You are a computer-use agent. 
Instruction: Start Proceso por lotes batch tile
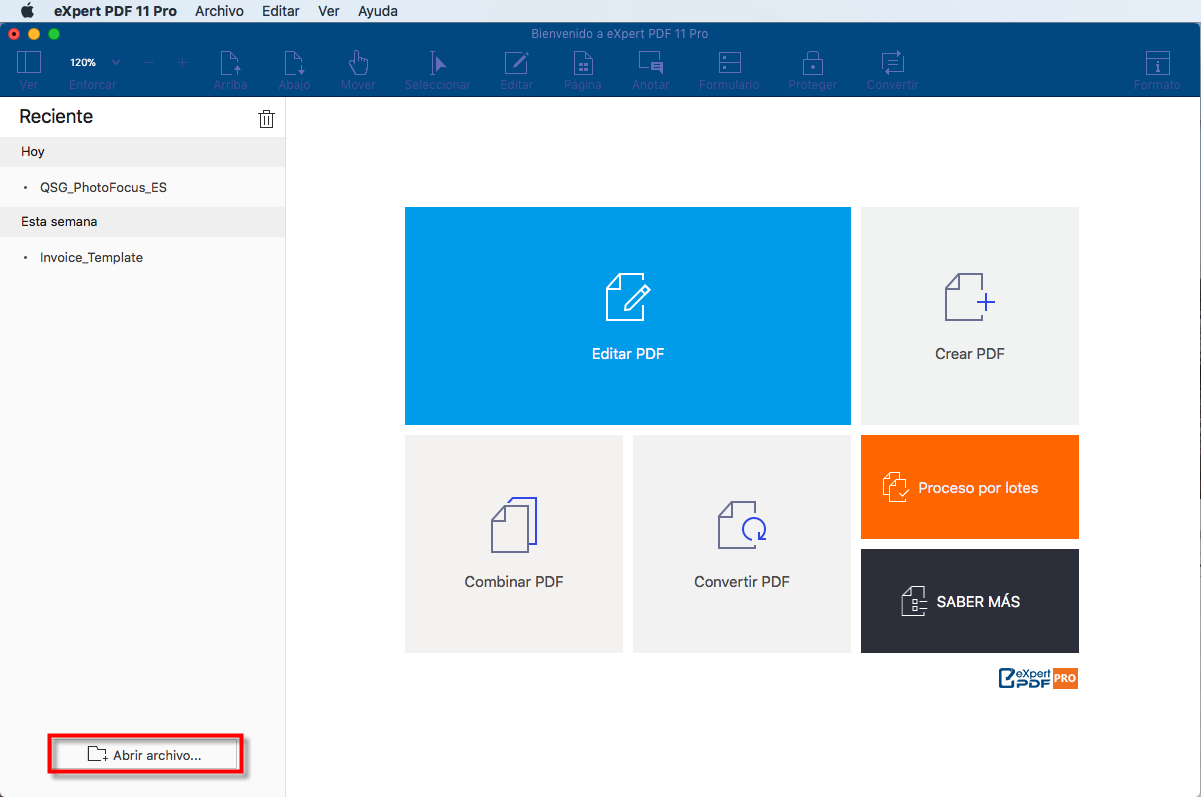point(970,487)
